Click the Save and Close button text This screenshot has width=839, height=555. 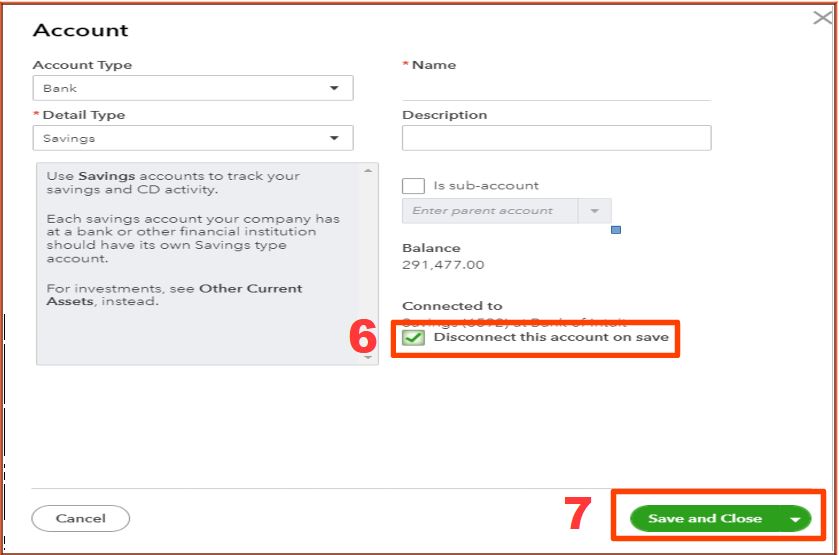tap(704, 518)
